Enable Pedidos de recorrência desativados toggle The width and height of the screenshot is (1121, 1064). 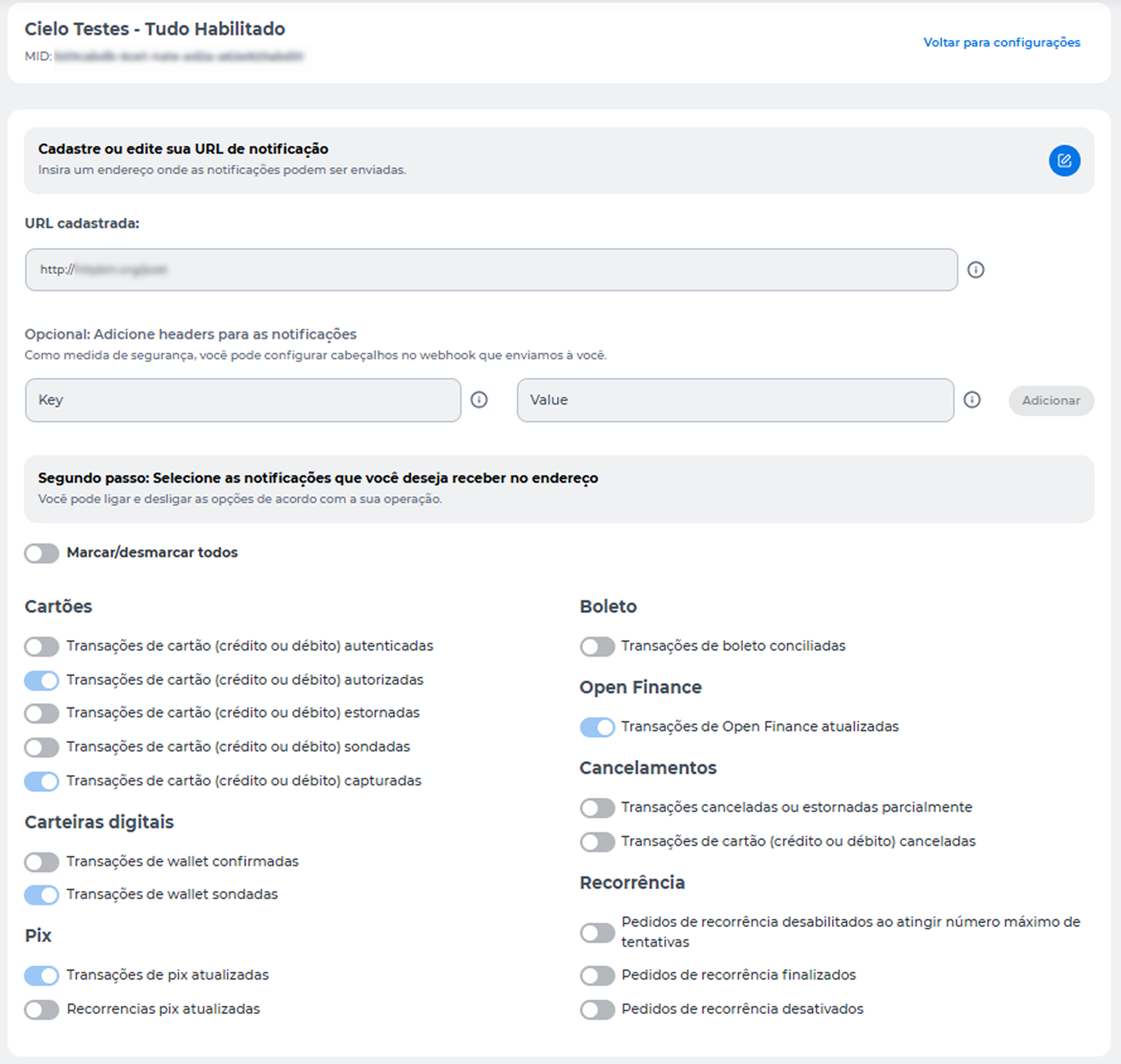pos(597,1010)
